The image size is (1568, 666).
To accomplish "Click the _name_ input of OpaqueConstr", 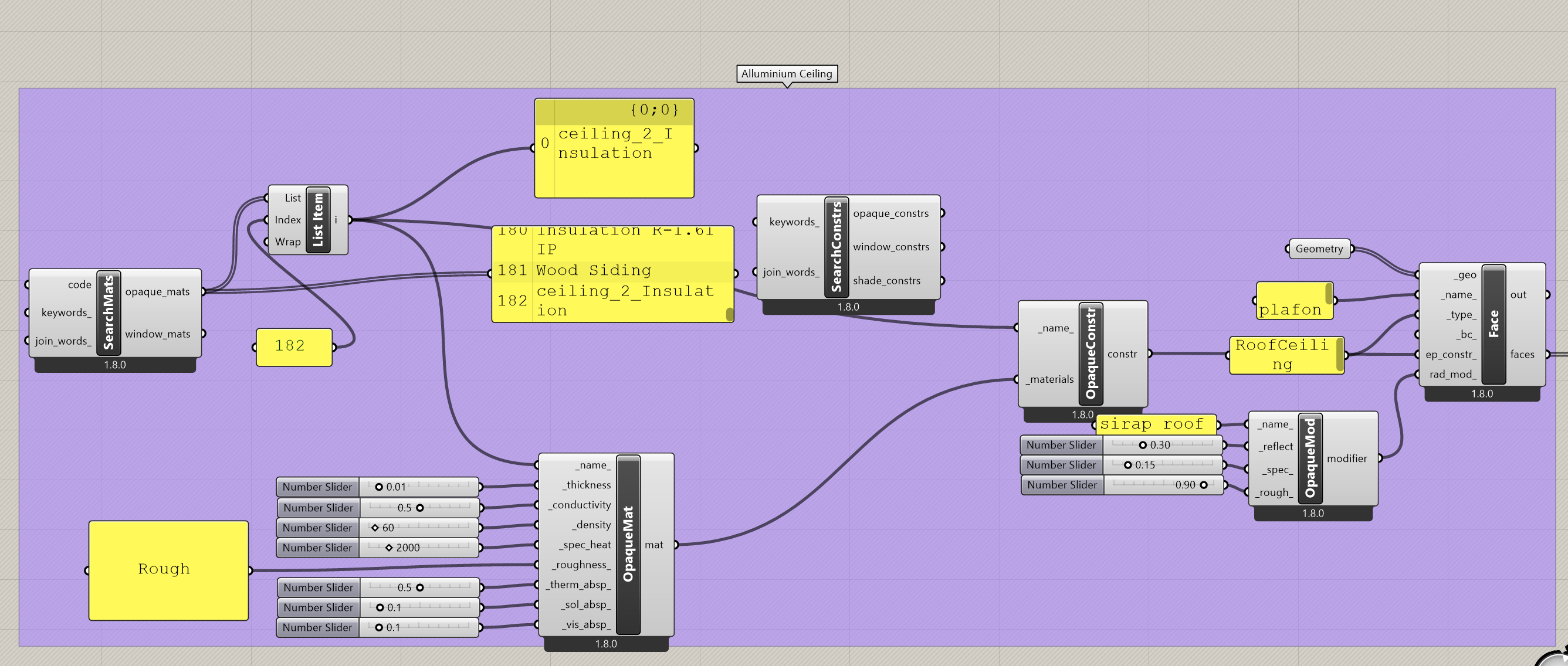I will point(1055,328).
